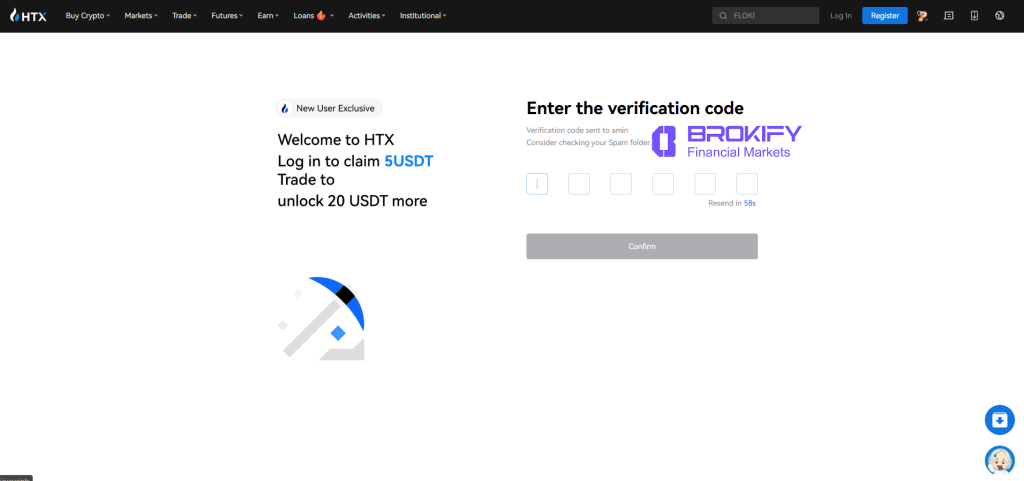
Task: Click the blue floating download button
Action: point(999,420)
